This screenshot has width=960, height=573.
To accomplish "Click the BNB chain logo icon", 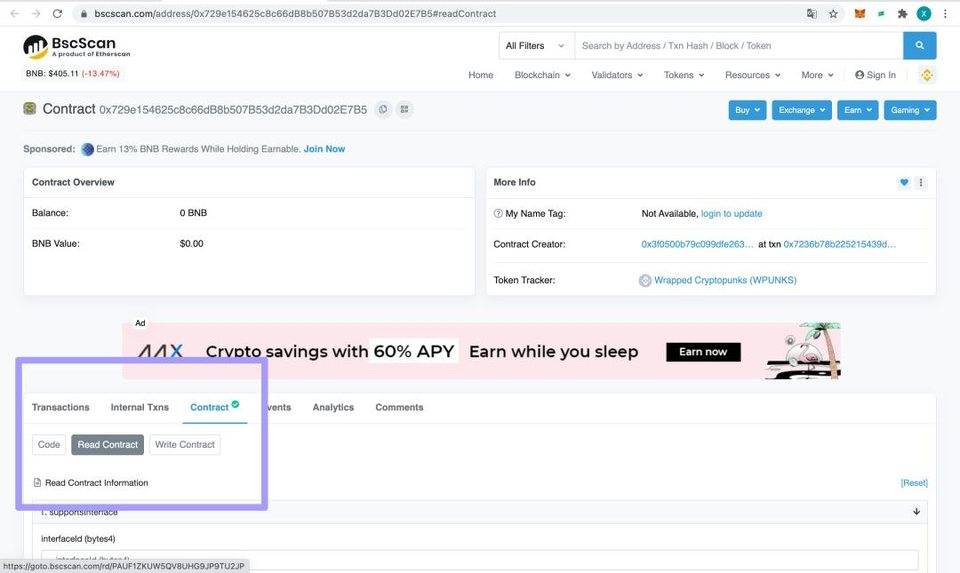I will [927, 75].
